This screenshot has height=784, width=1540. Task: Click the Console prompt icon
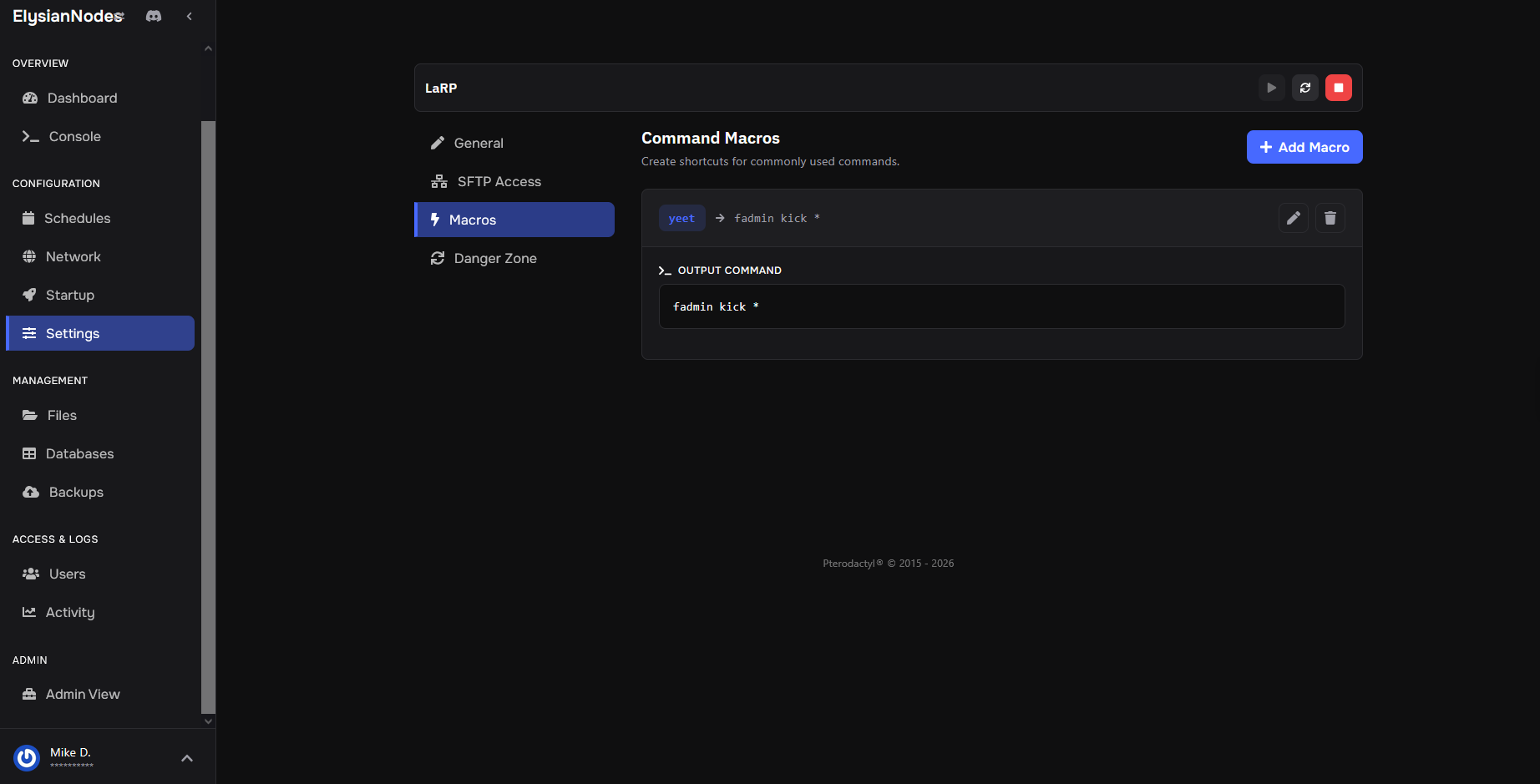(x=31, y=136)
